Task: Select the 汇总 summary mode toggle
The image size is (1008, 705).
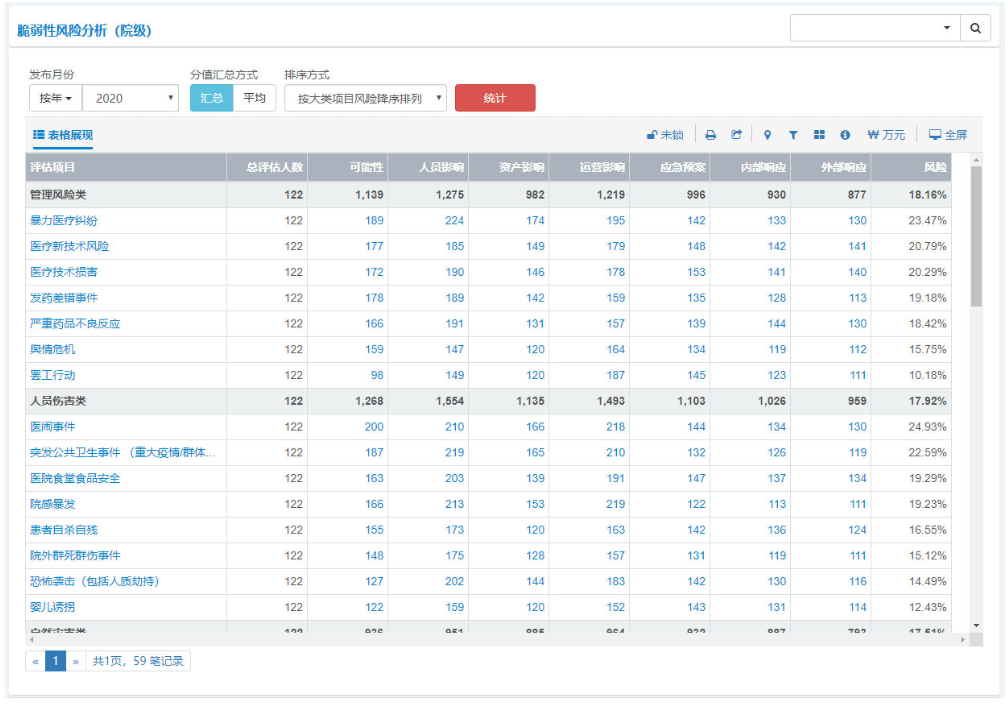Action: (212, 98)
